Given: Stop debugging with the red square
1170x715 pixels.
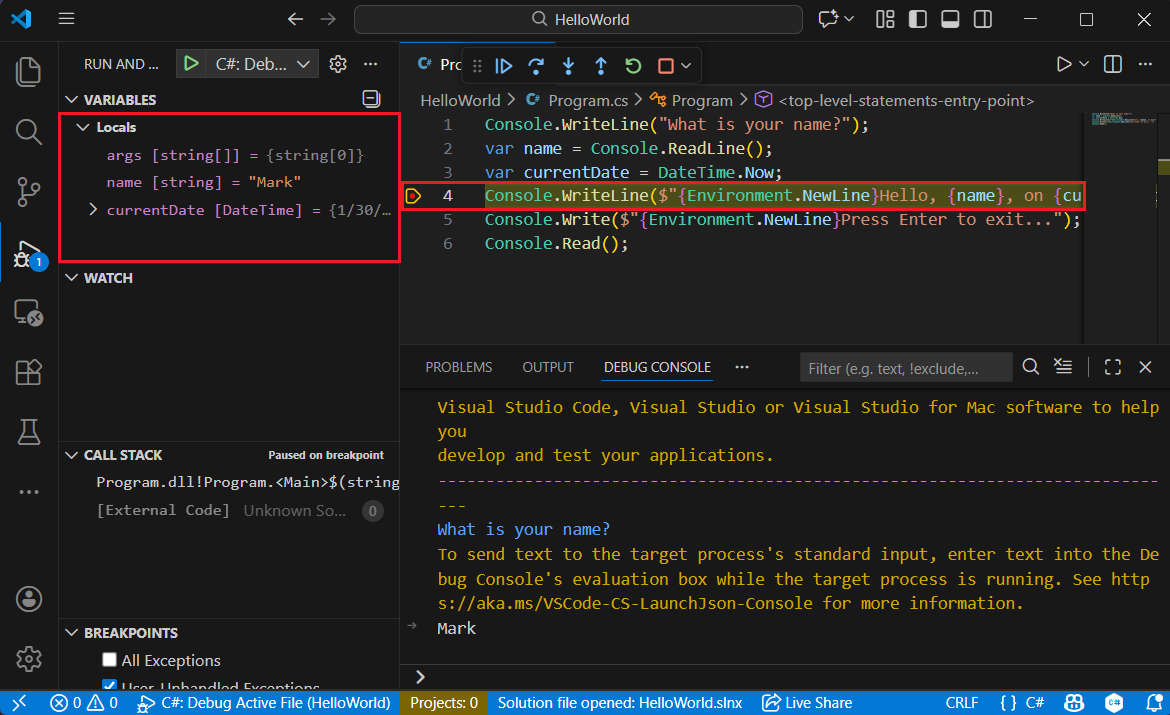Looking at the screenshot, I should pos(665,66).
